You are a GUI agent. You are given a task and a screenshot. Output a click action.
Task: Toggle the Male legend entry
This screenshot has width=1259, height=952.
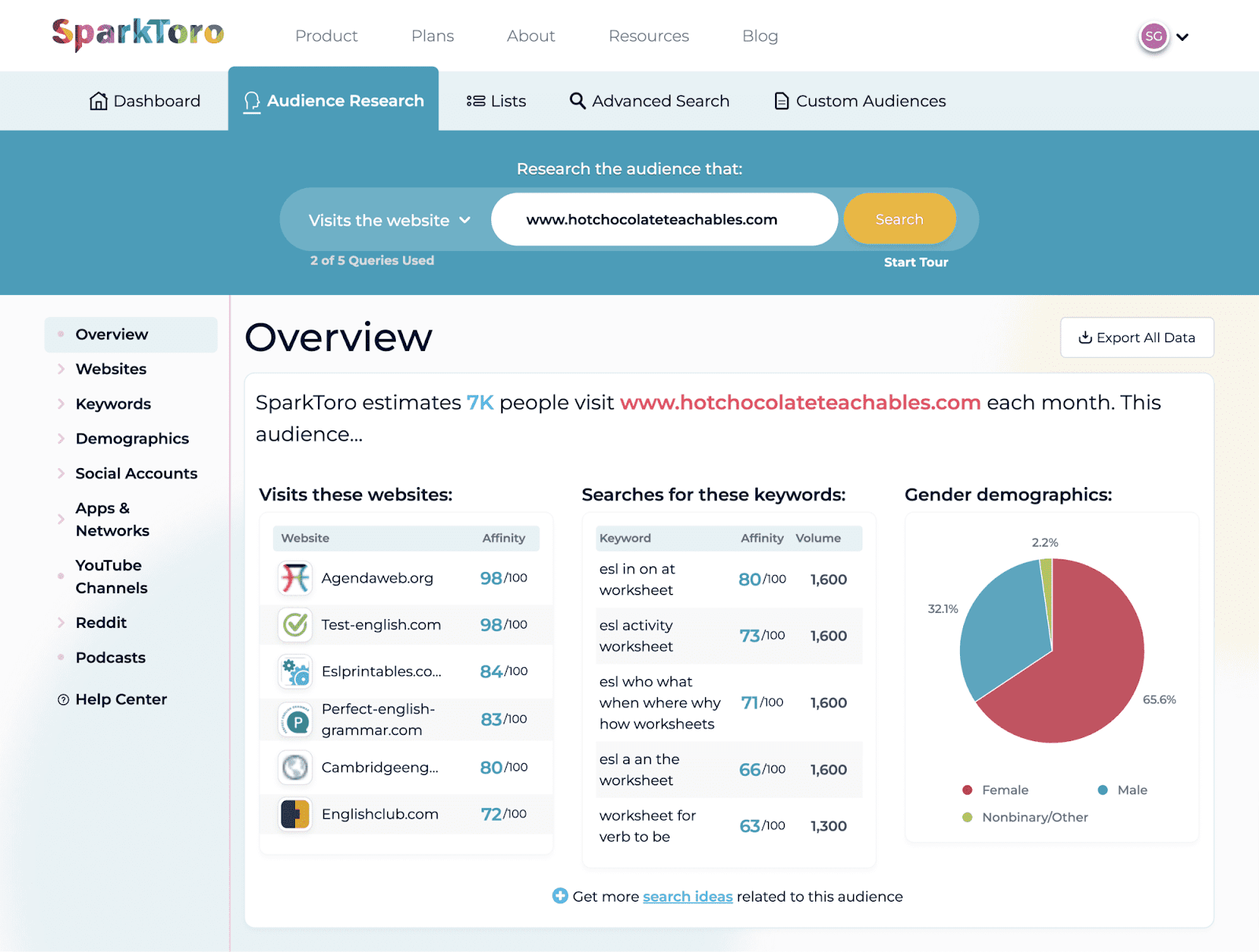(1123, 790)
